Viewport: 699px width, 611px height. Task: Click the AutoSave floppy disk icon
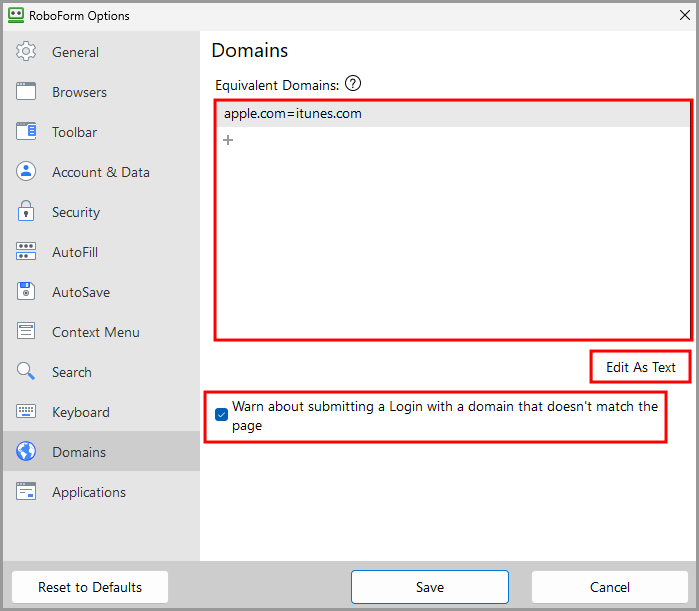pos(26,291)
